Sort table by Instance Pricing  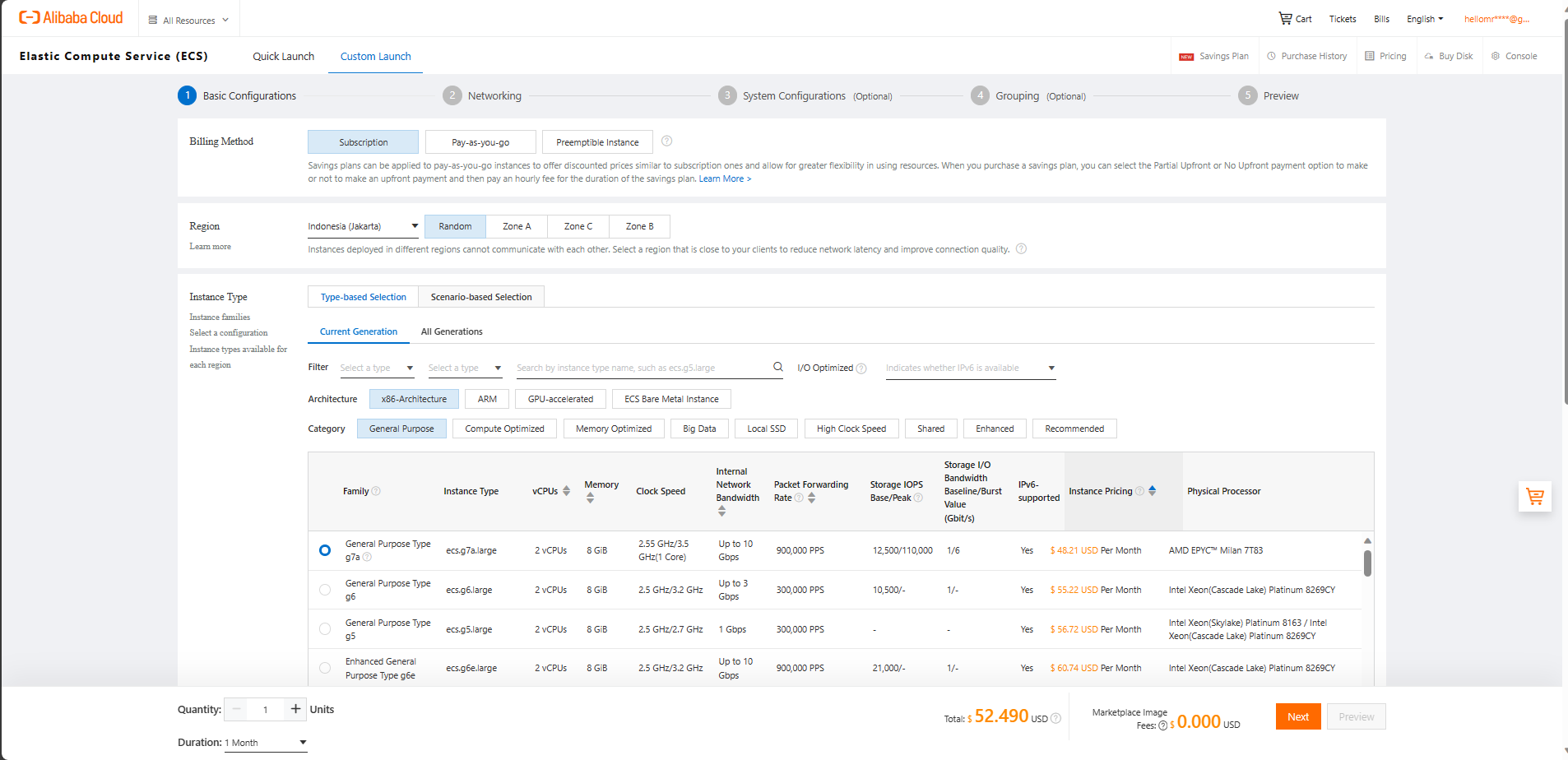[1152, 491]
